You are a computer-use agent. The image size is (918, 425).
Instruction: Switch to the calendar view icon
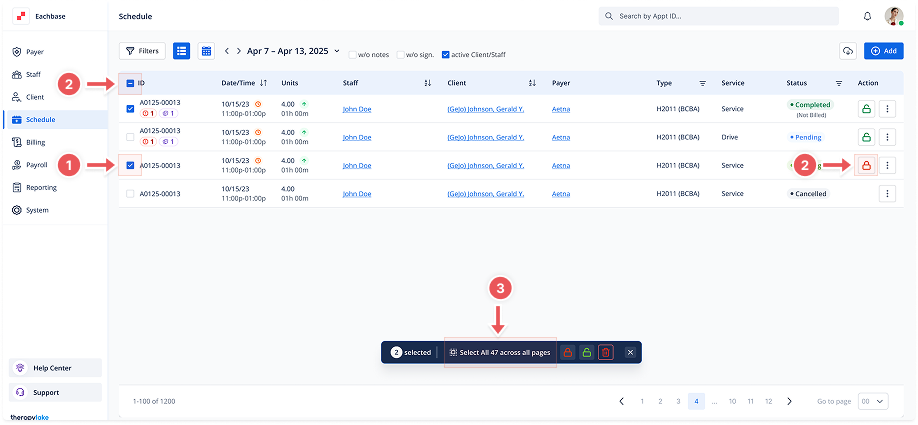tap(206, 51)
